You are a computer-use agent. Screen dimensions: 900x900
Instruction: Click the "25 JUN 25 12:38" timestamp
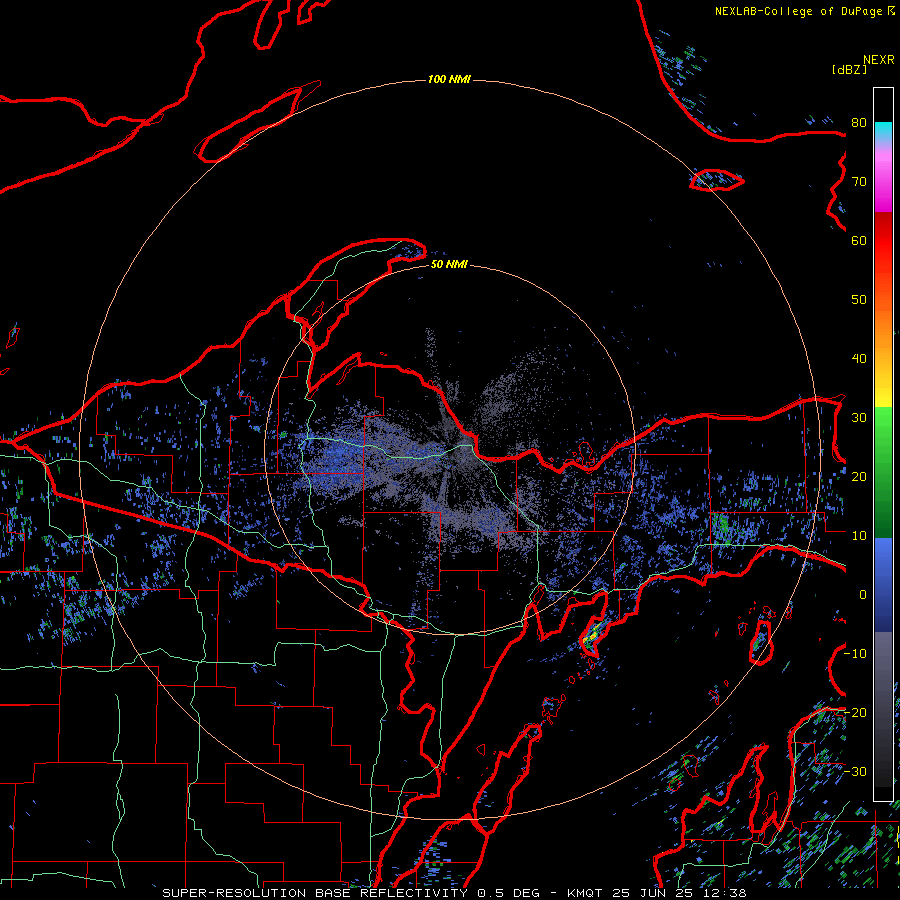click(678, 893)
